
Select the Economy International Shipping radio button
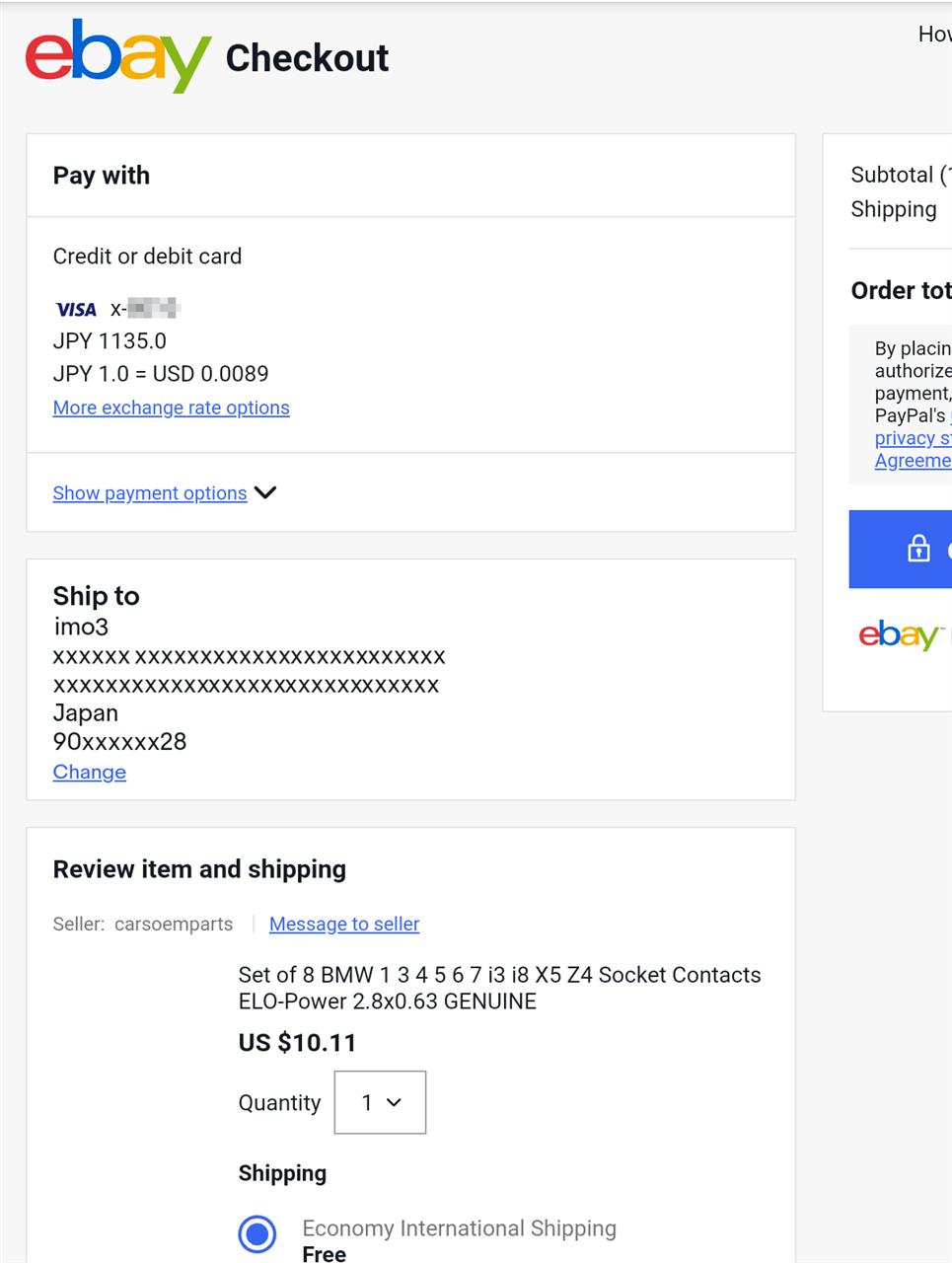(257, 1233)
